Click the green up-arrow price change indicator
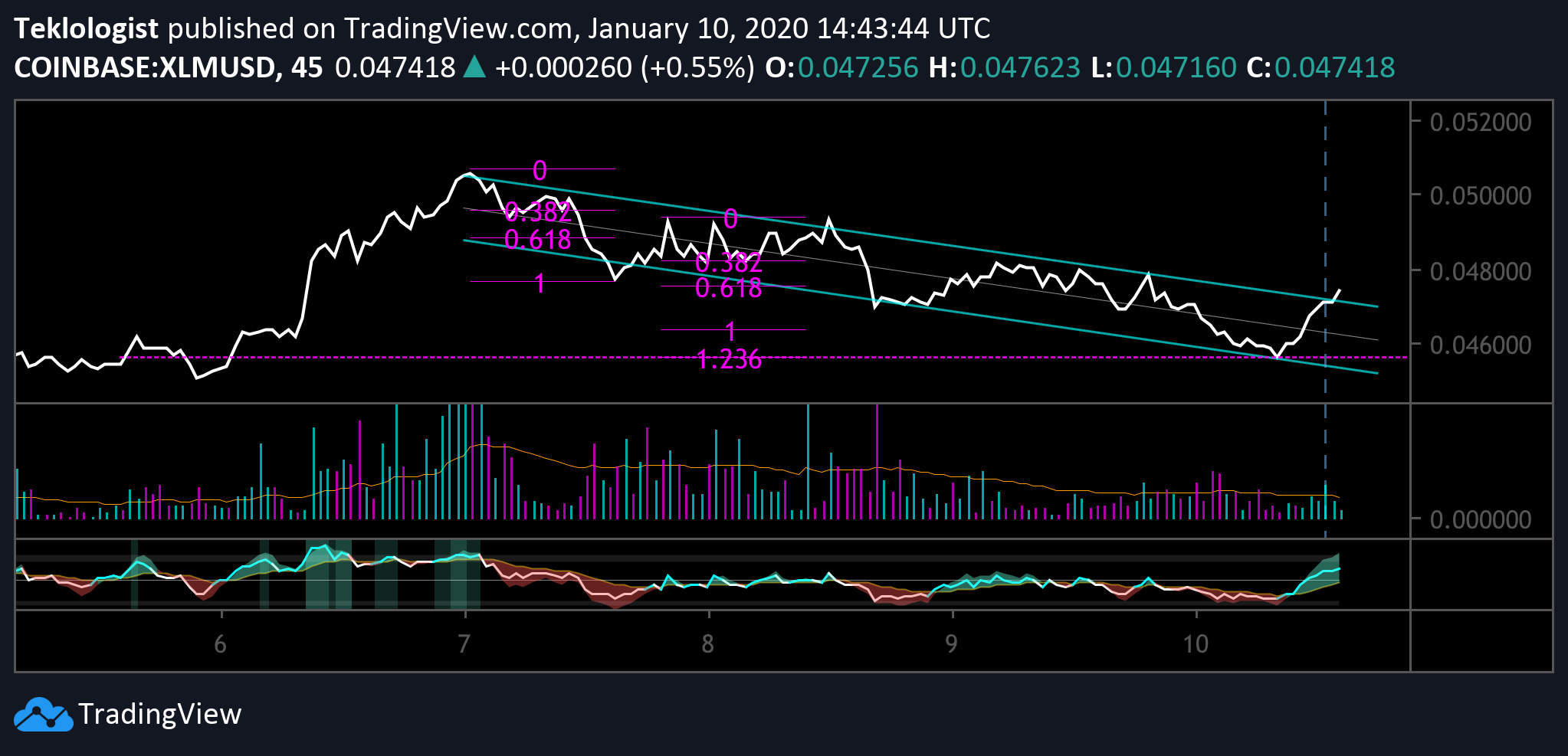The width and height of the screenshot is (1568, 756). [x=475, y=67]
